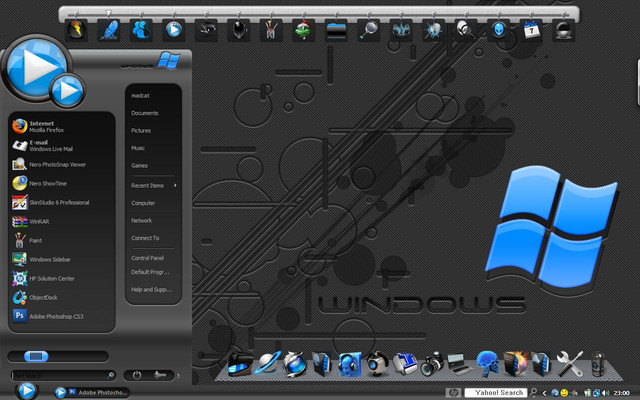Click the All Programs blue slider button

[x=36, y=356]
